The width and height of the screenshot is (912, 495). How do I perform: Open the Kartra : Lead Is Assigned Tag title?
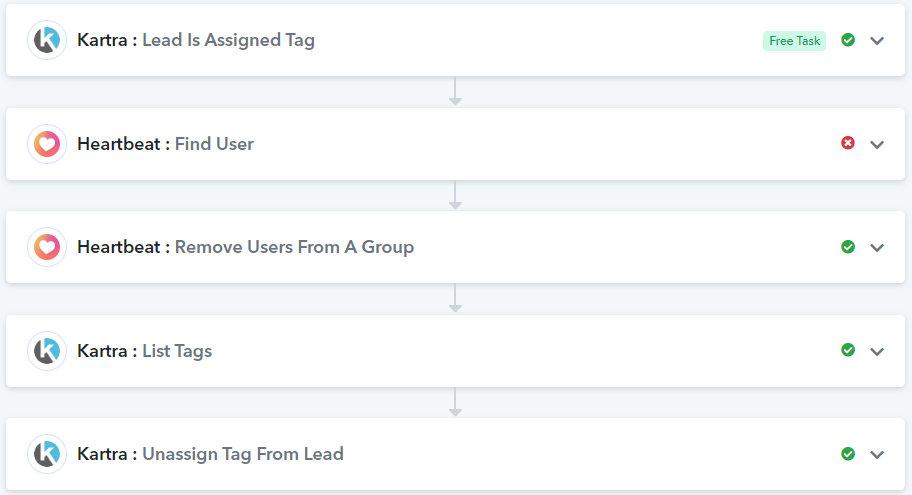(196, 40)
